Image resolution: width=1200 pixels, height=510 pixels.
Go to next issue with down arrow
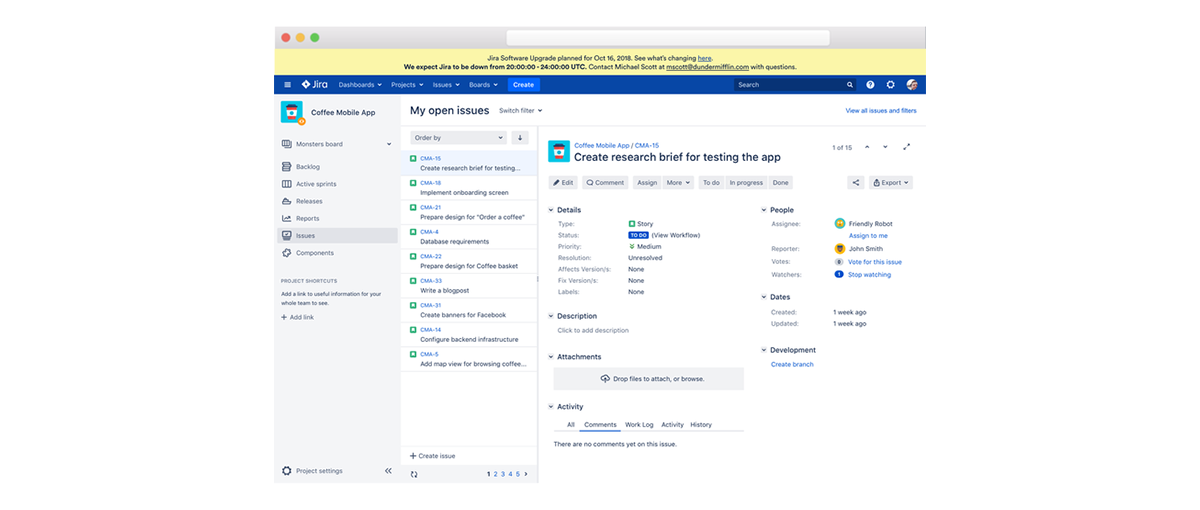pyautogui.click(x=885, y=147)
